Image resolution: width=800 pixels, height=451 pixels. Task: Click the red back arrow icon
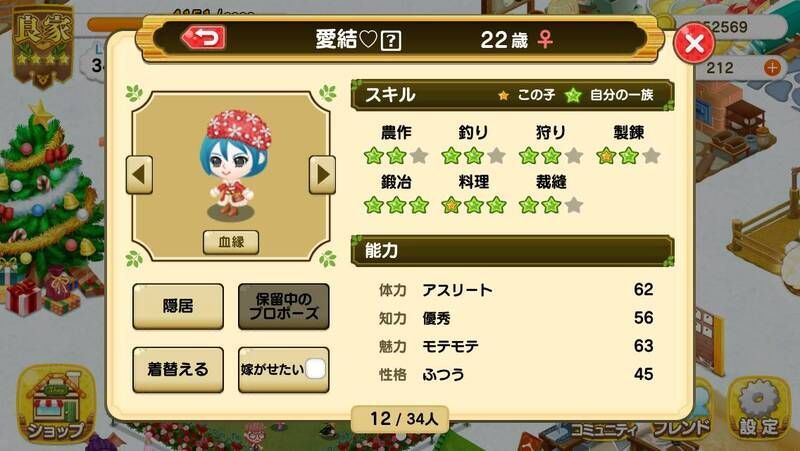203,38
